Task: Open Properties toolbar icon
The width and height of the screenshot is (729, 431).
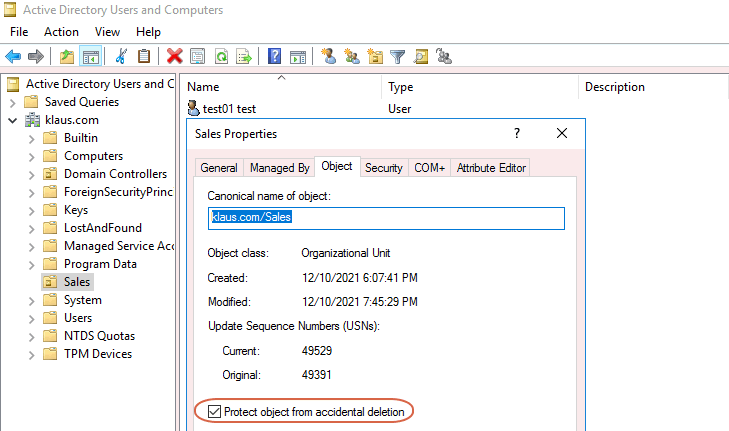Action: tap(198, 57)
